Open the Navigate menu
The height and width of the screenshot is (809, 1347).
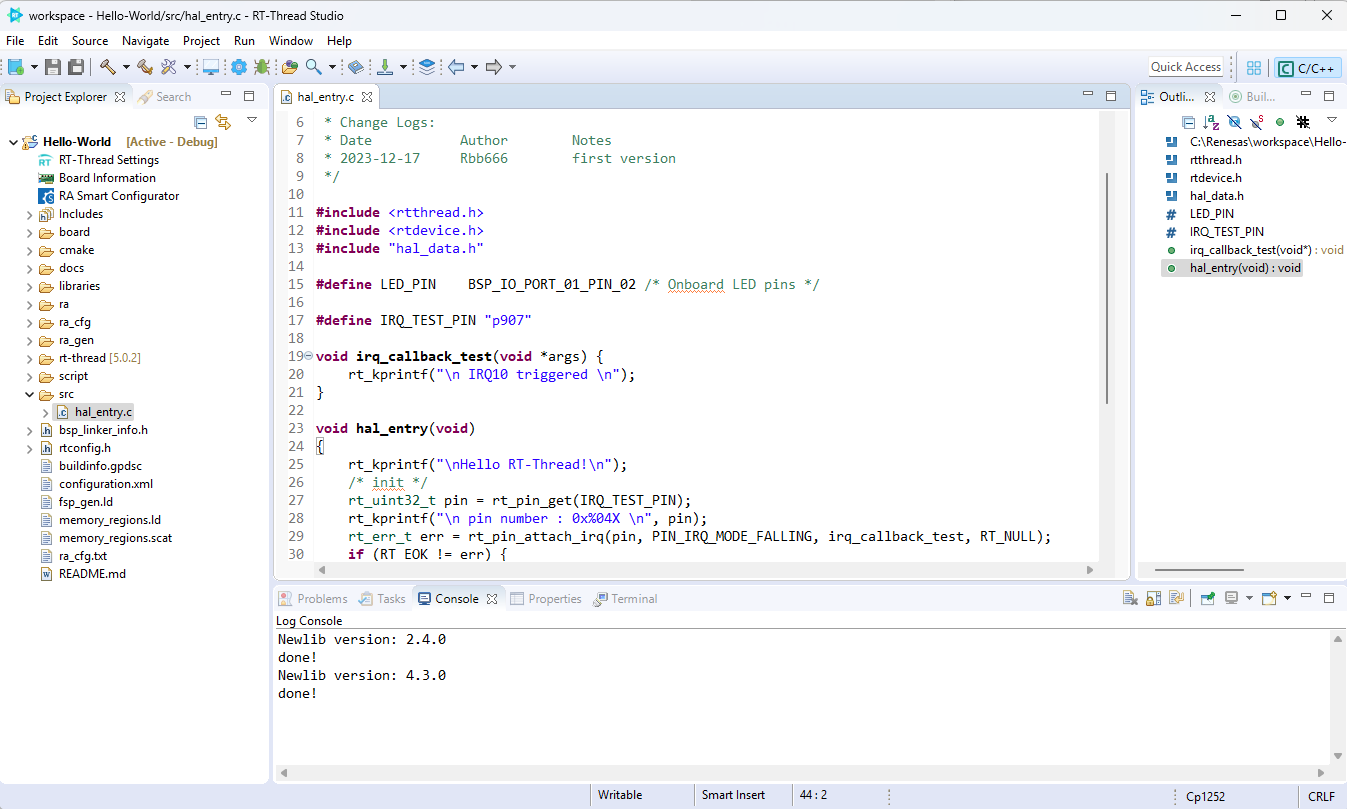[145, 41]
